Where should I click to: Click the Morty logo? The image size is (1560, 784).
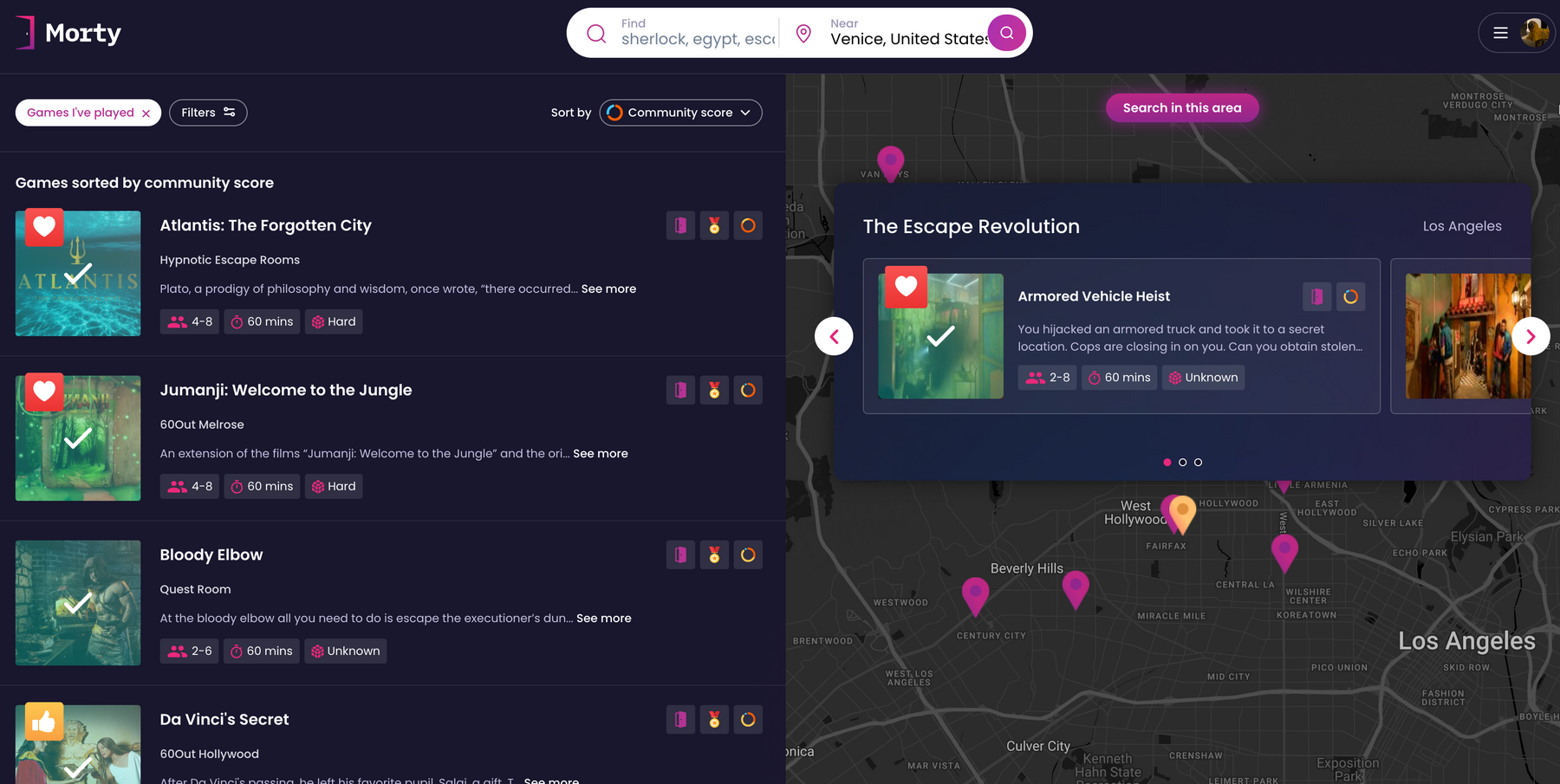coord(68,33)
